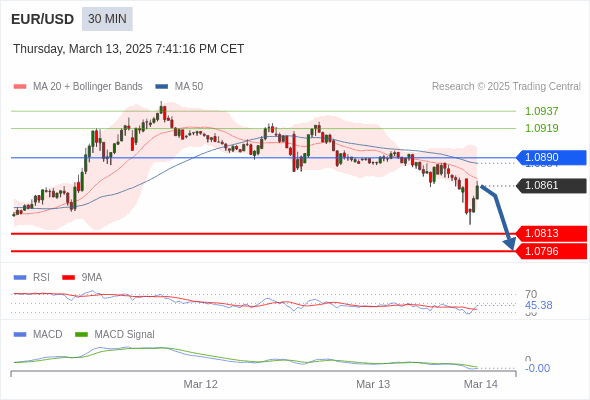Click the 1.0919 resistance level label
Screen dimensions: 590x400
point(541,128)
